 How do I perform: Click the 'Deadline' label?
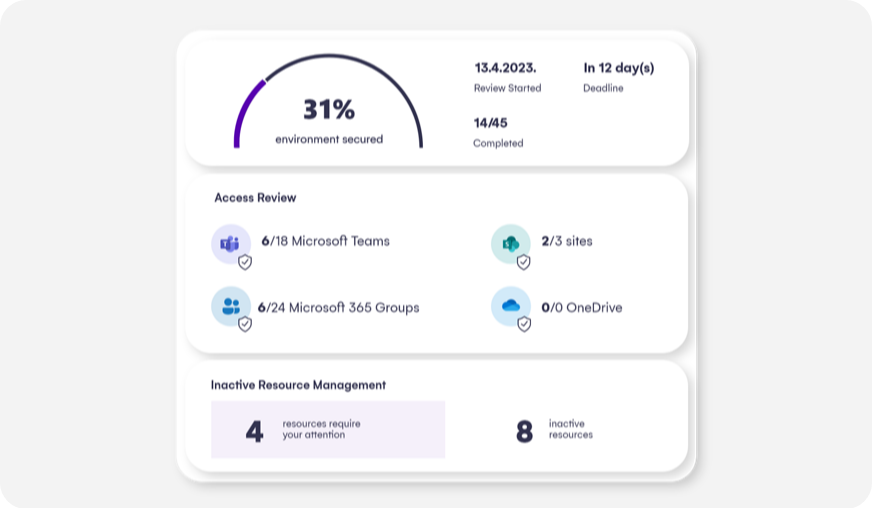(x=603, y=88)
